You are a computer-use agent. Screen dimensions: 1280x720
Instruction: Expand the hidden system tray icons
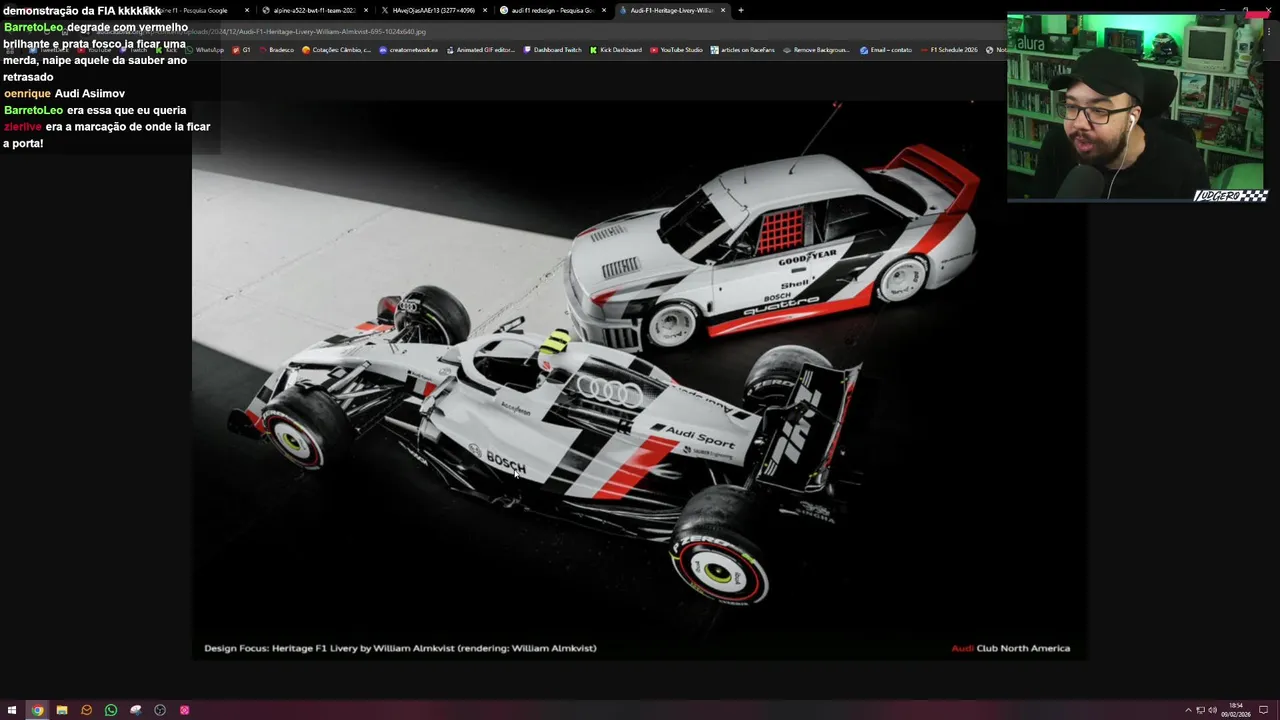tap(1188, 710)
